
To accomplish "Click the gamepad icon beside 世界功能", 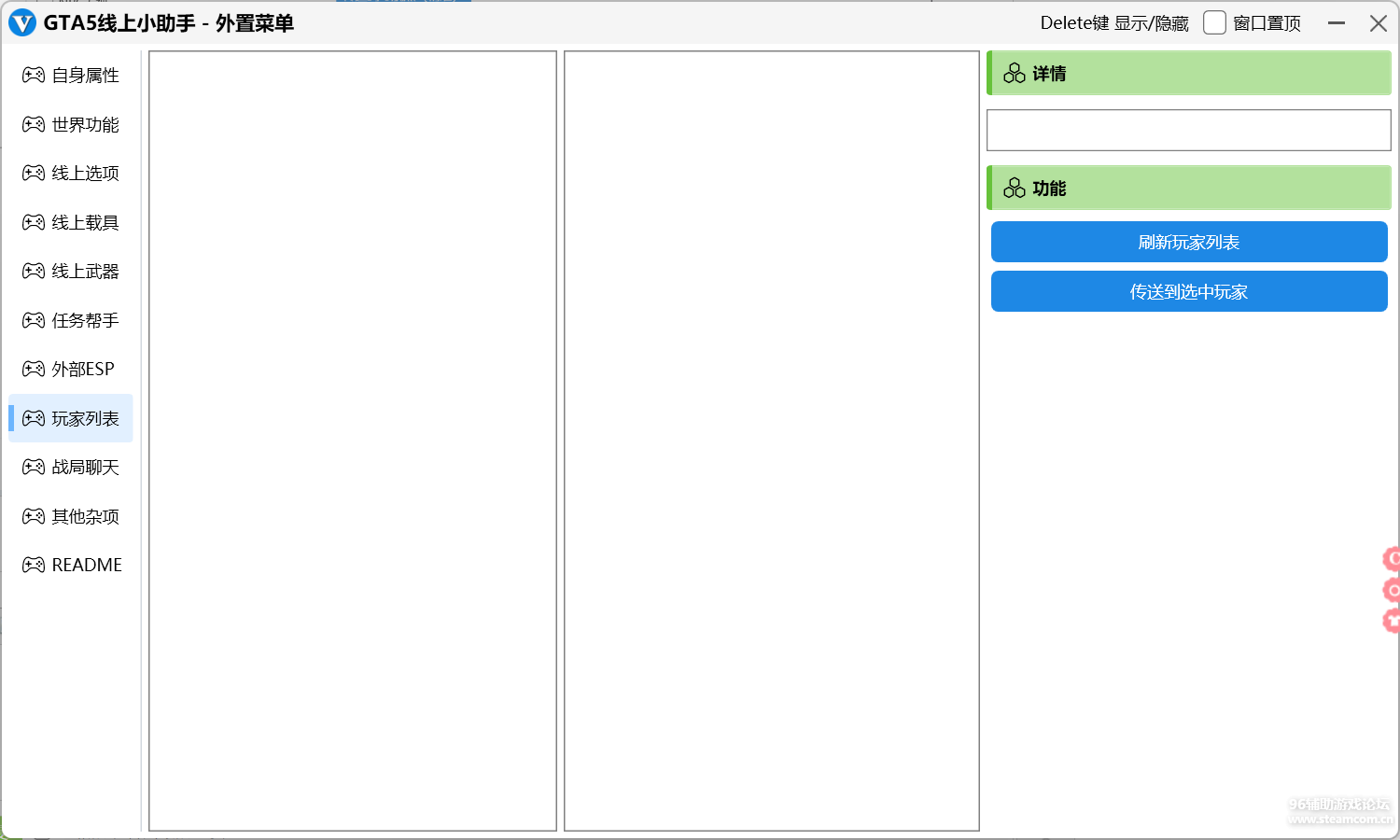I will 34,124.
